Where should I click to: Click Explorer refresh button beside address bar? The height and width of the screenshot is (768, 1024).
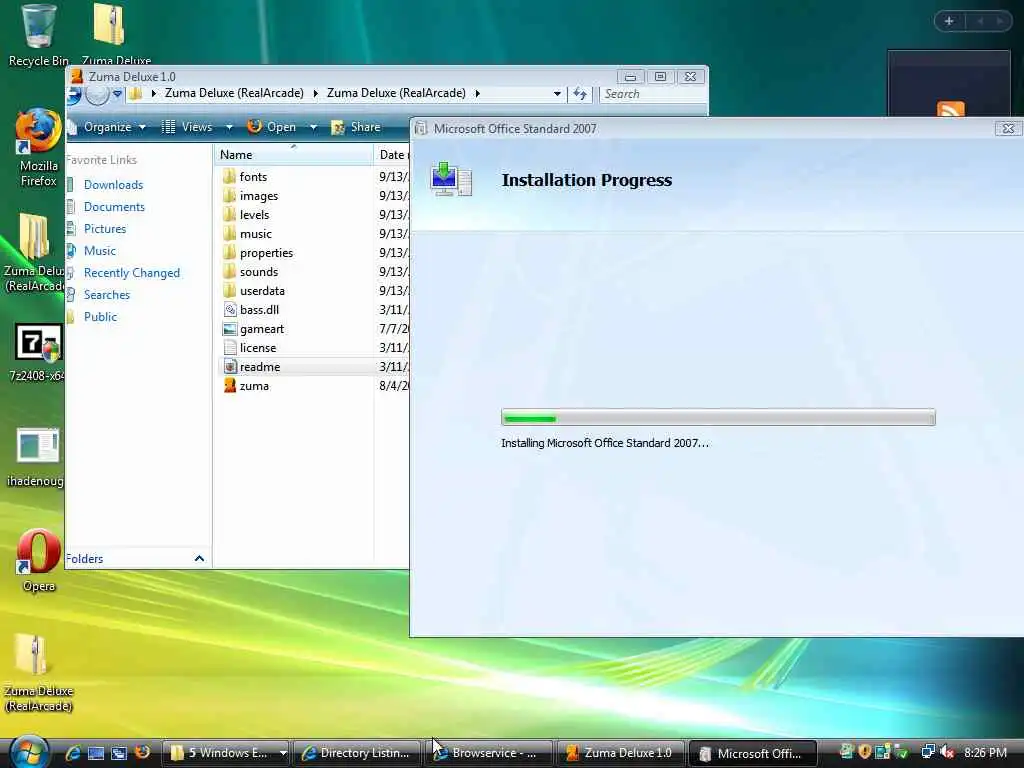coord(580,94)
